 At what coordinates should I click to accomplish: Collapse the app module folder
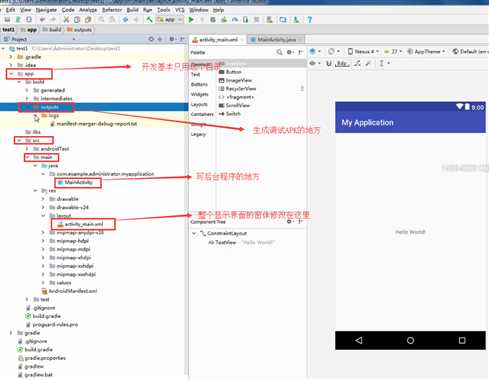pyautogui.click(x=11, y=74)
